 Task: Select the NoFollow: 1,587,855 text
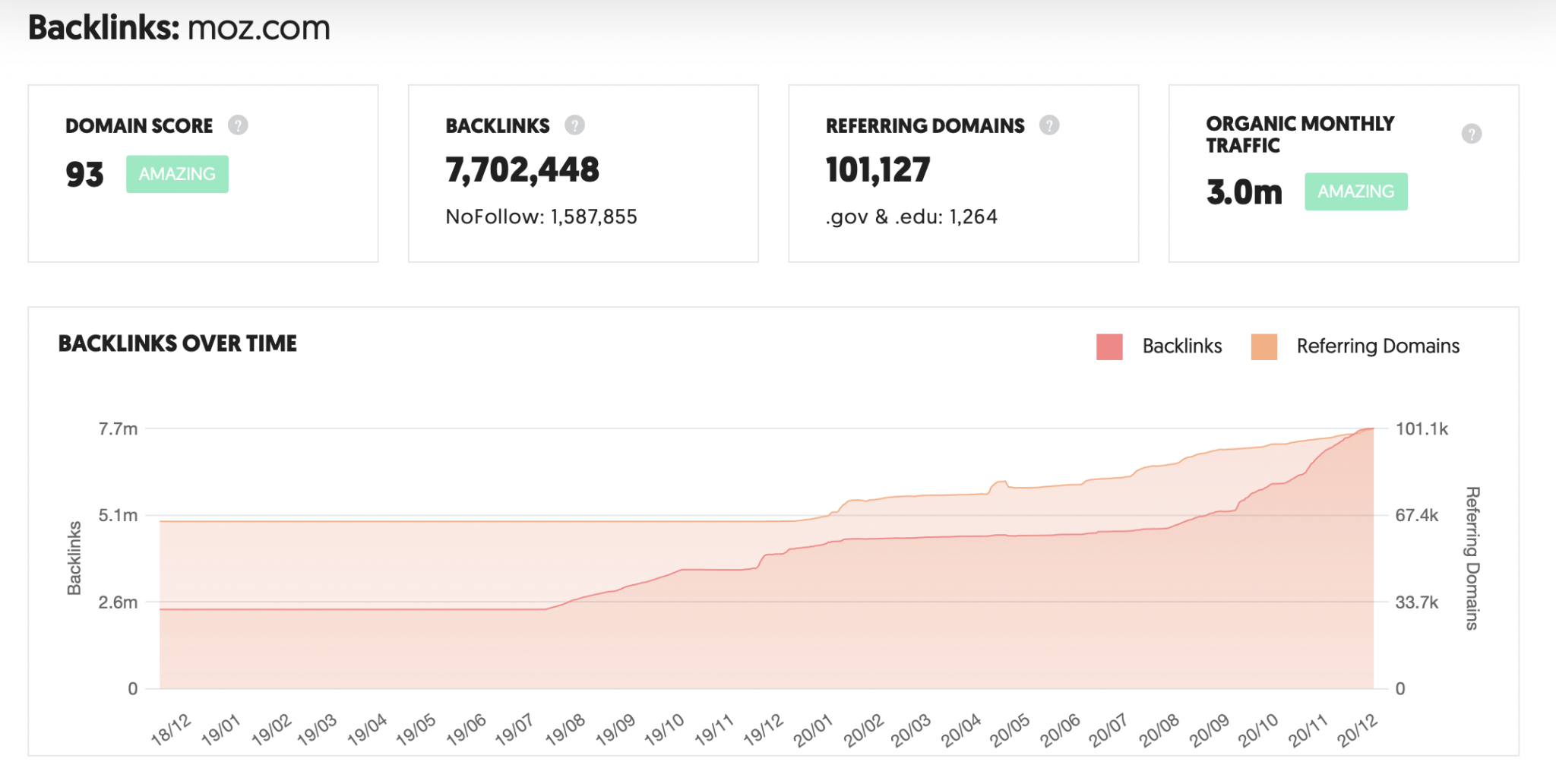tap(541, 217)
